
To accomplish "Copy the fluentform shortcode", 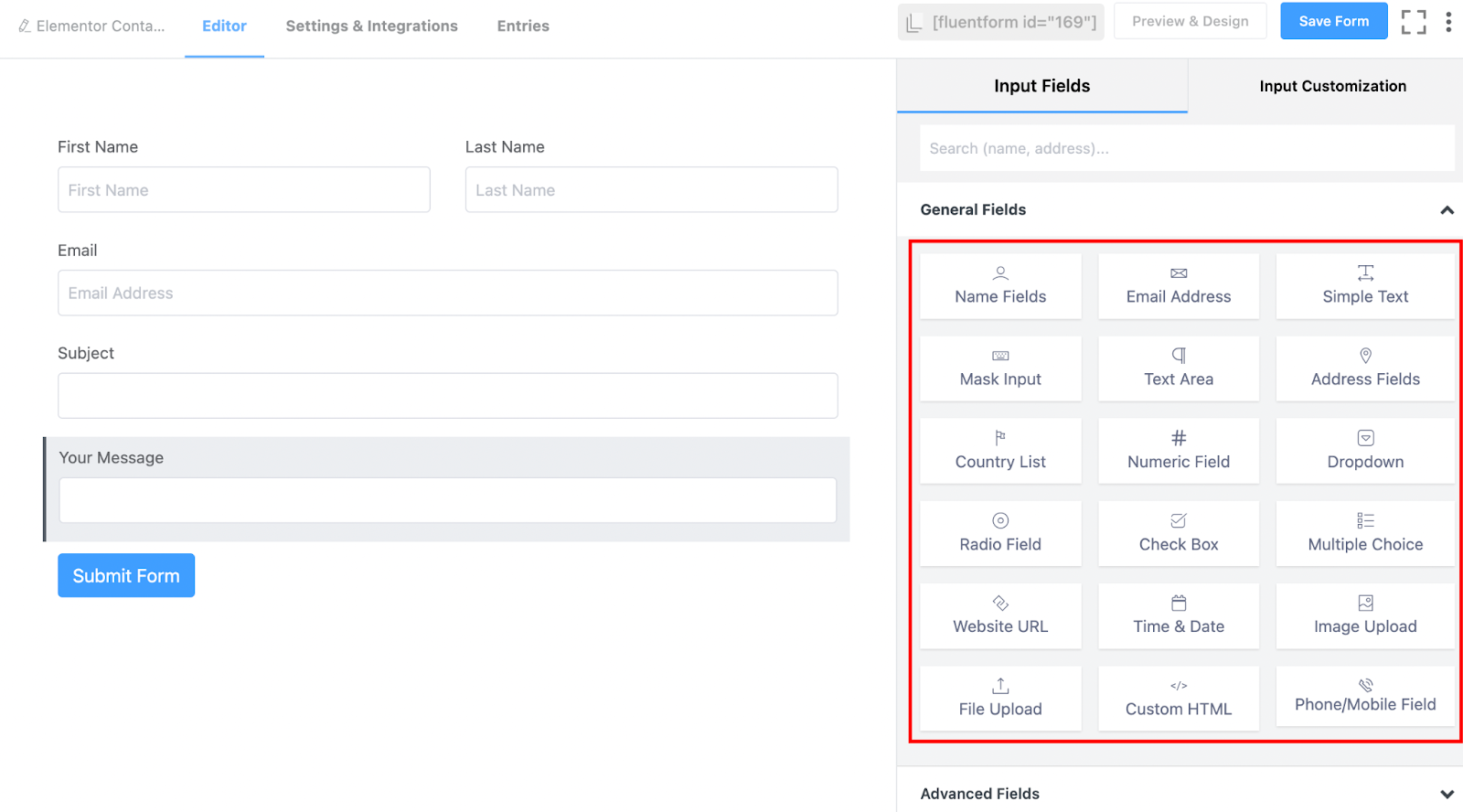I will (1001, 22).
